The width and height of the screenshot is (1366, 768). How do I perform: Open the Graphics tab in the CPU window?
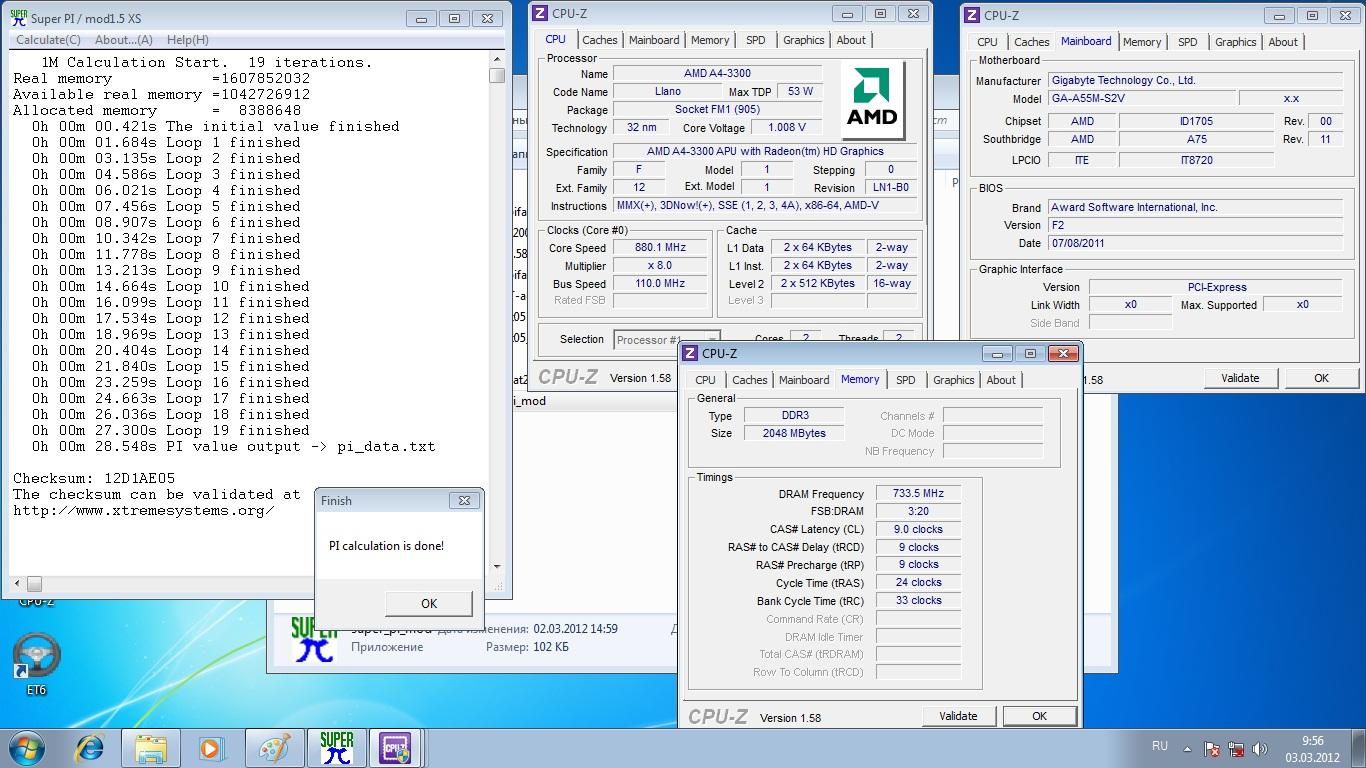click(803, 40)
